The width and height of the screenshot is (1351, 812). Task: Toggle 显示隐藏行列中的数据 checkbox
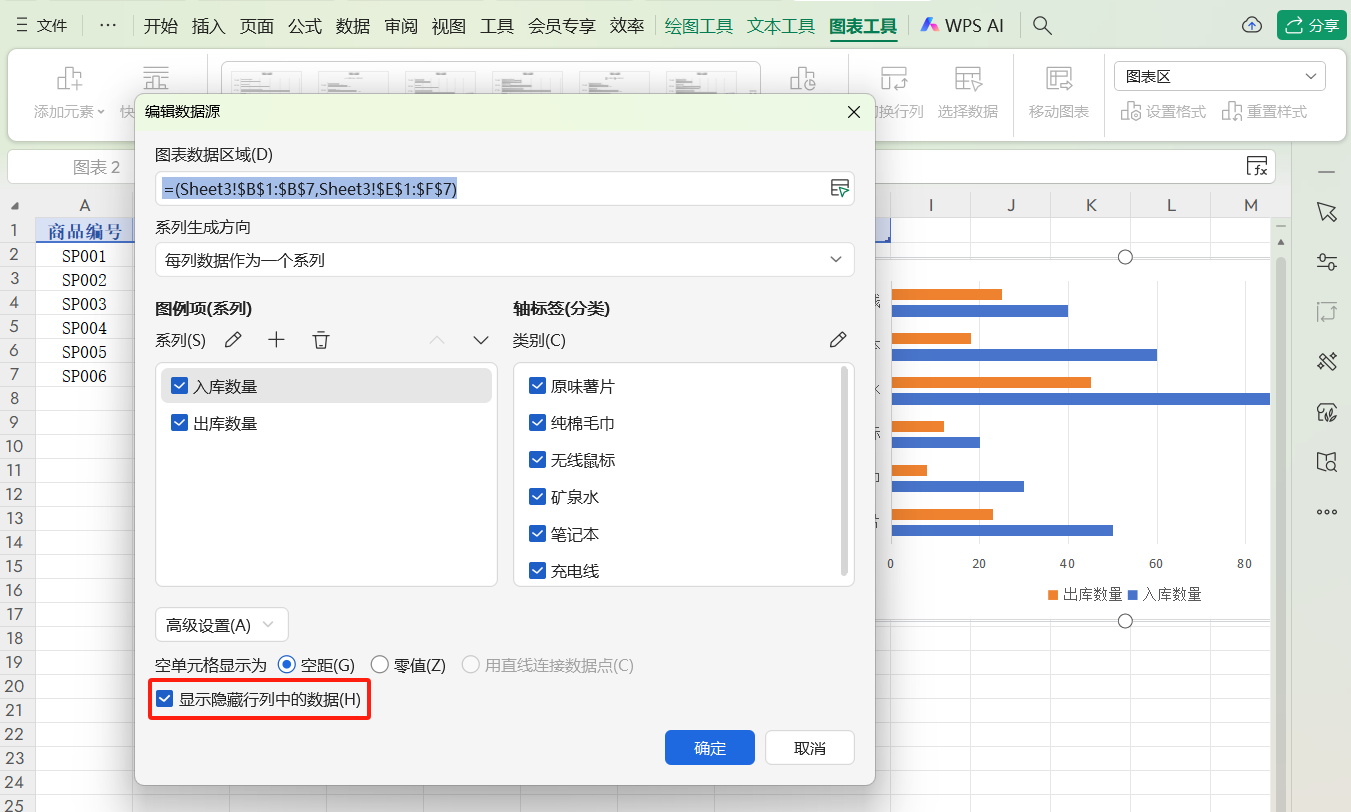tap(166, 700)
